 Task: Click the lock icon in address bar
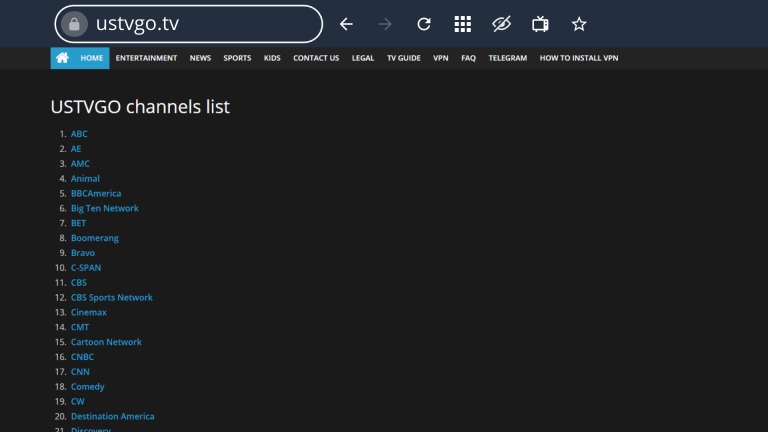click(74, 24)
